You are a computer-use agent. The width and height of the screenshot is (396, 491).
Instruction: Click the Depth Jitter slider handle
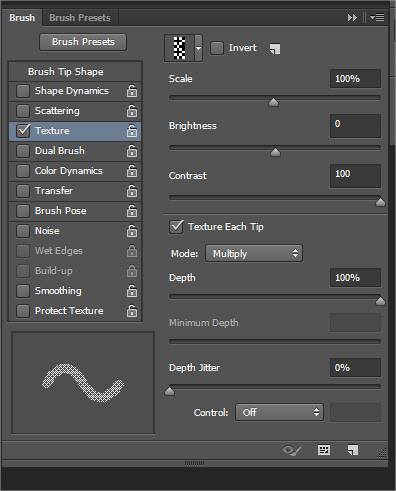click(x=170, y=391)
